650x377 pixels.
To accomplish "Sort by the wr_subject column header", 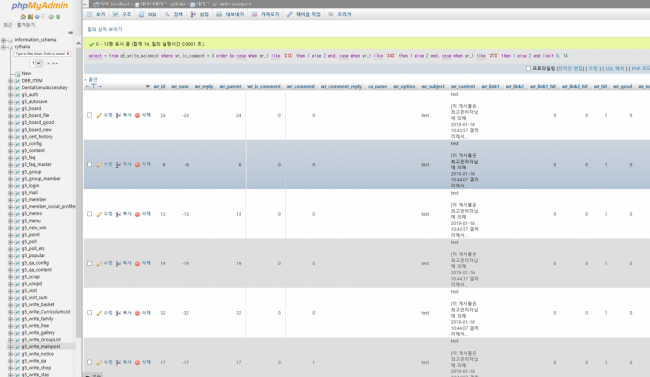I will tap(433, 86).
